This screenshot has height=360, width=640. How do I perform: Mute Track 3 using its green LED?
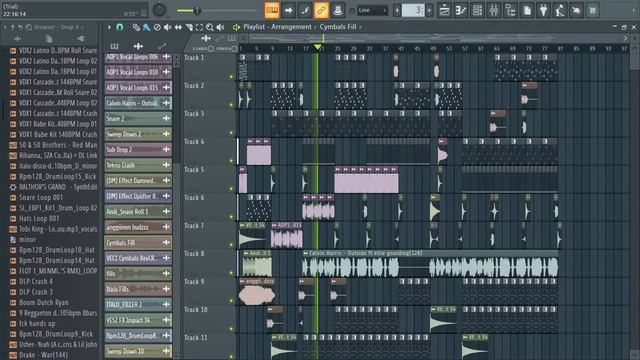pyautogui.click(x=231, y=133)
